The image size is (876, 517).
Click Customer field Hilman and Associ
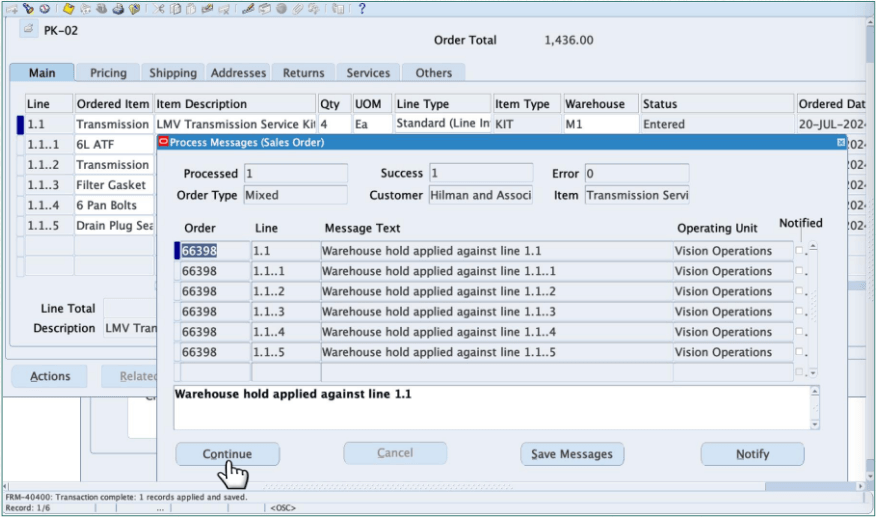pyautogui.click(x=481, y=195)
